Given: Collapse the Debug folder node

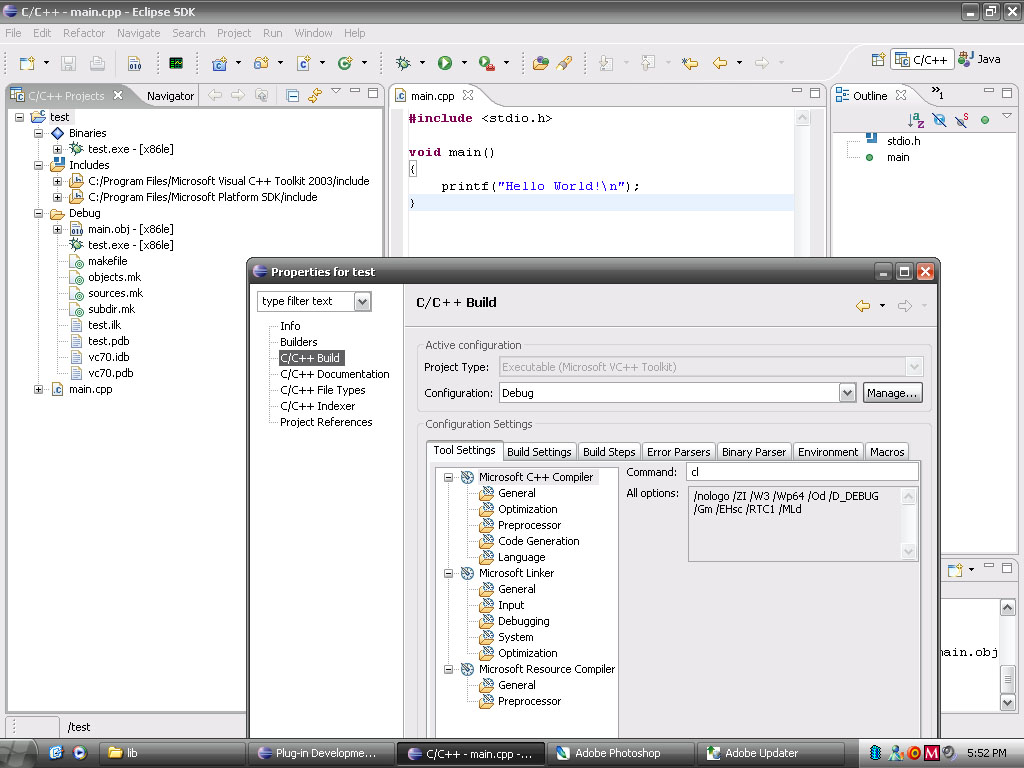Looking at the screenshot, I should [x=39, y=214].
